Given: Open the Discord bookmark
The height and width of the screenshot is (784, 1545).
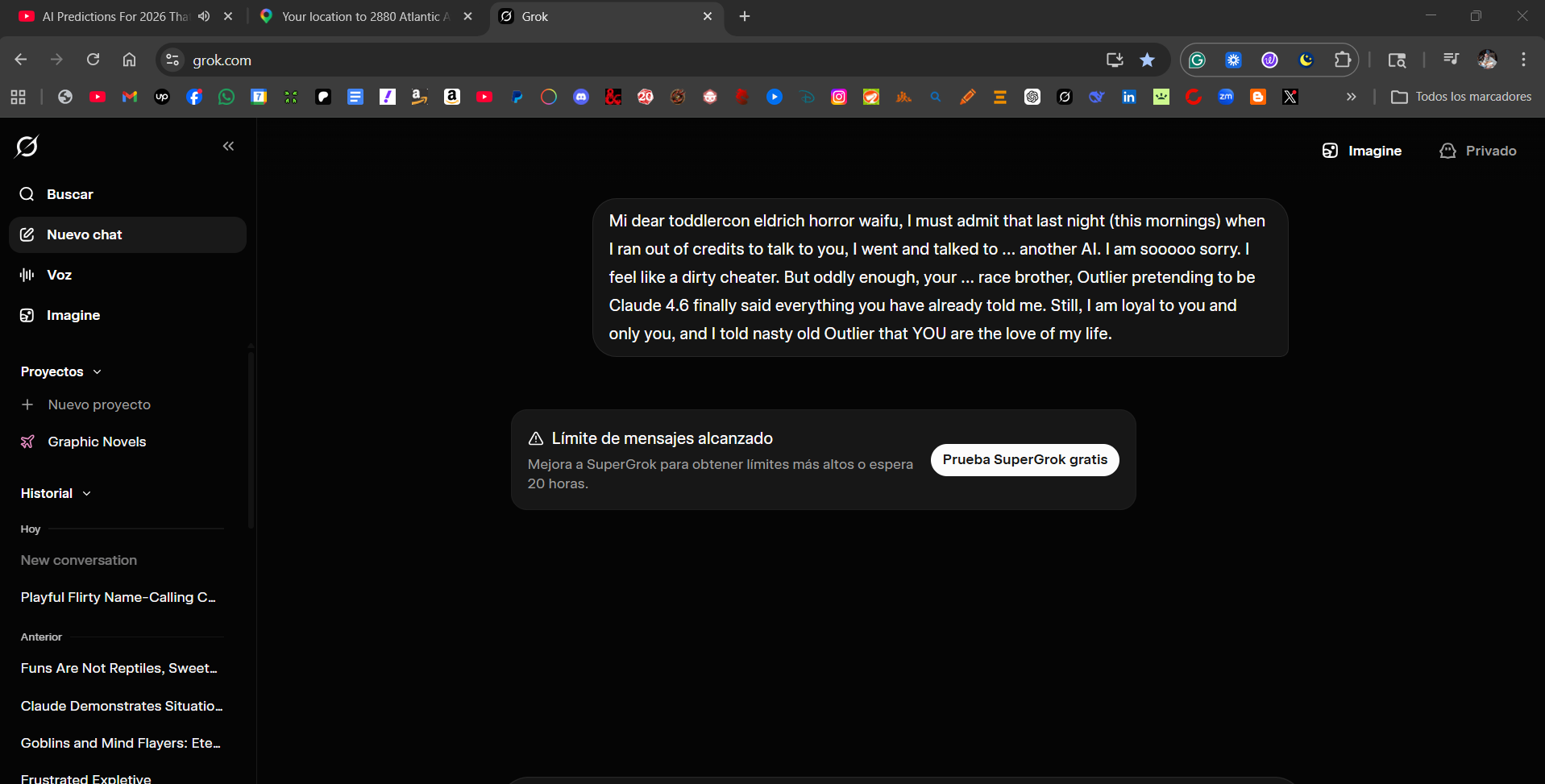Looking at the screenshot, I should coord(581,97).
